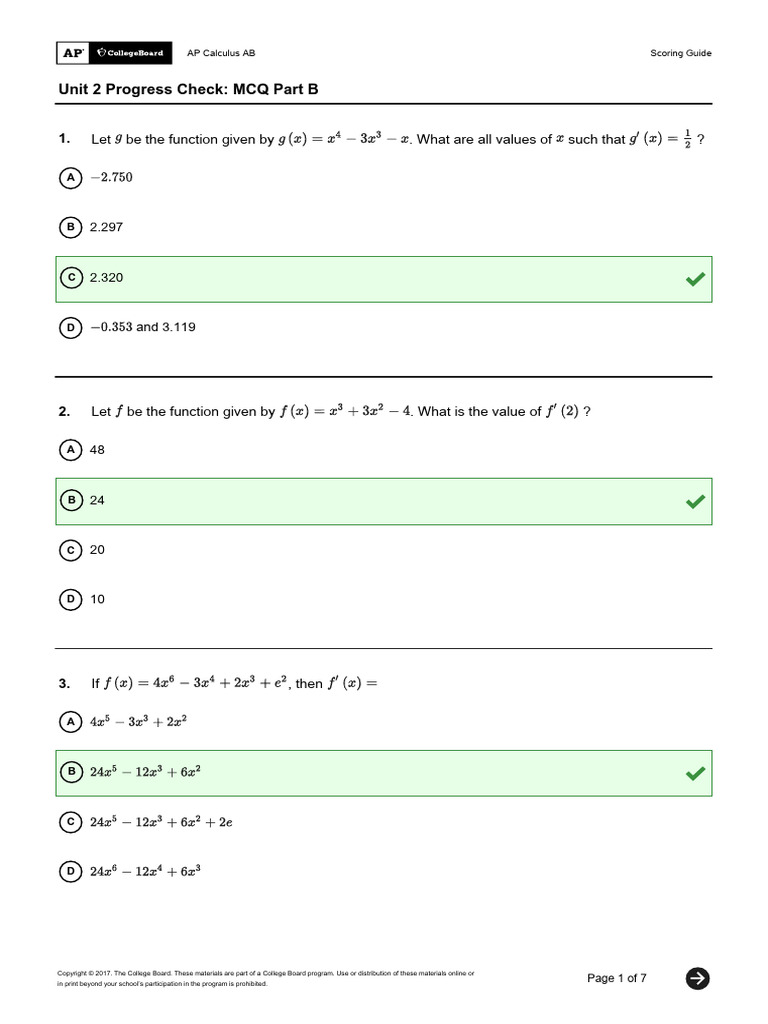Click the AP Calculus AB header label
The width and height of the screenshot is (768, 1024).
click(x=221, y=53)
